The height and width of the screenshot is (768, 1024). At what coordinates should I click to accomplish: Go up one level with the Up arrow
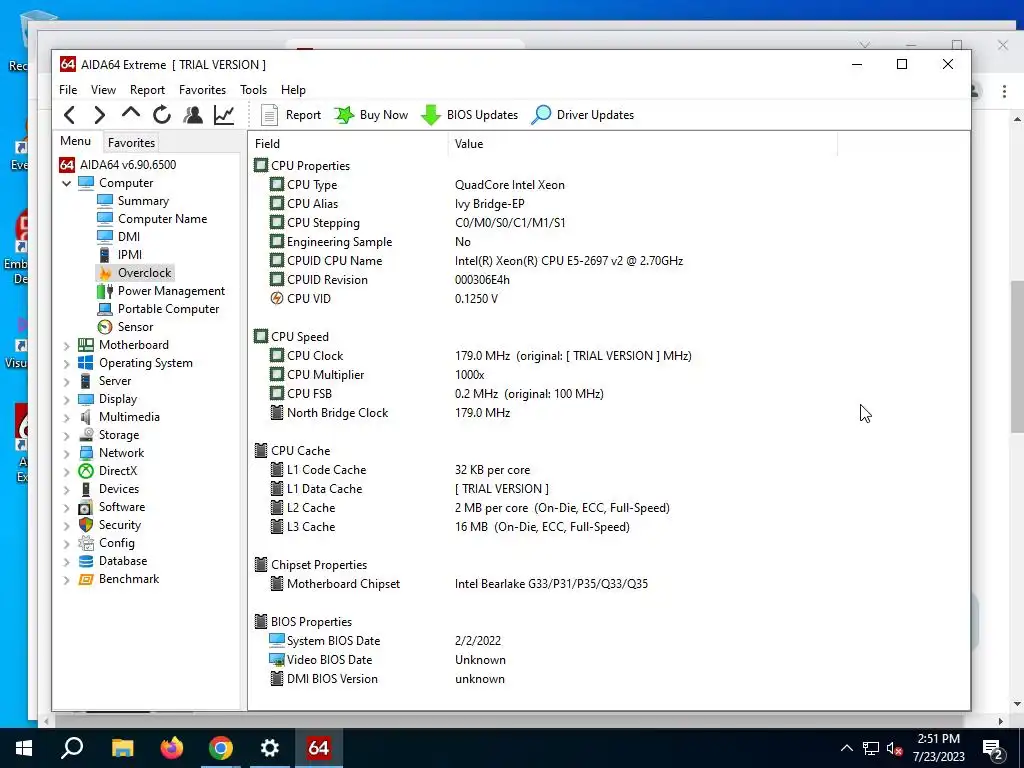click(131, 113)
